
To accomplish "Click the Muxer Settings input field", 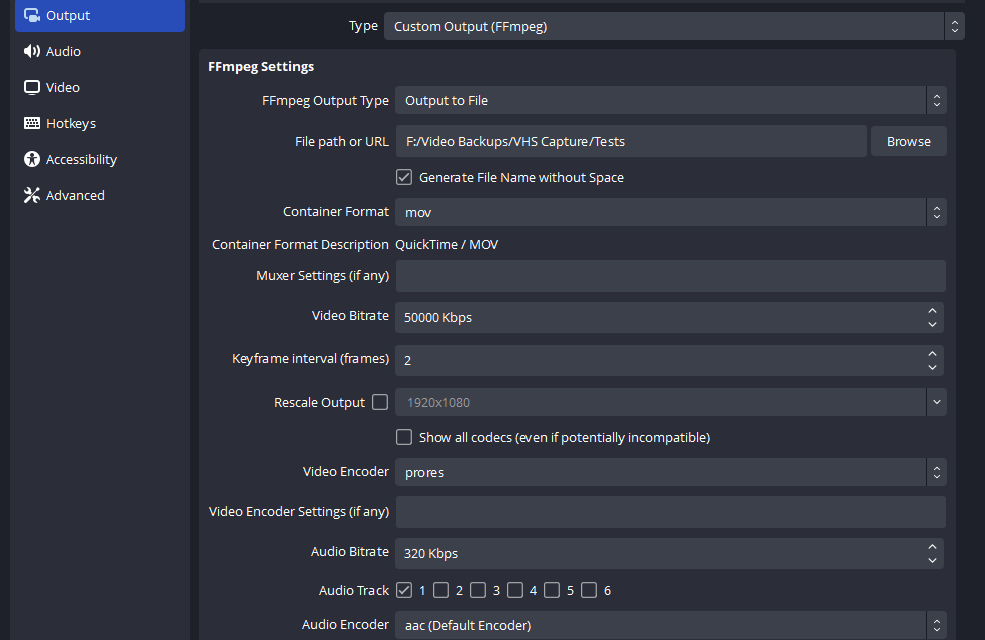I will [670, 276].
